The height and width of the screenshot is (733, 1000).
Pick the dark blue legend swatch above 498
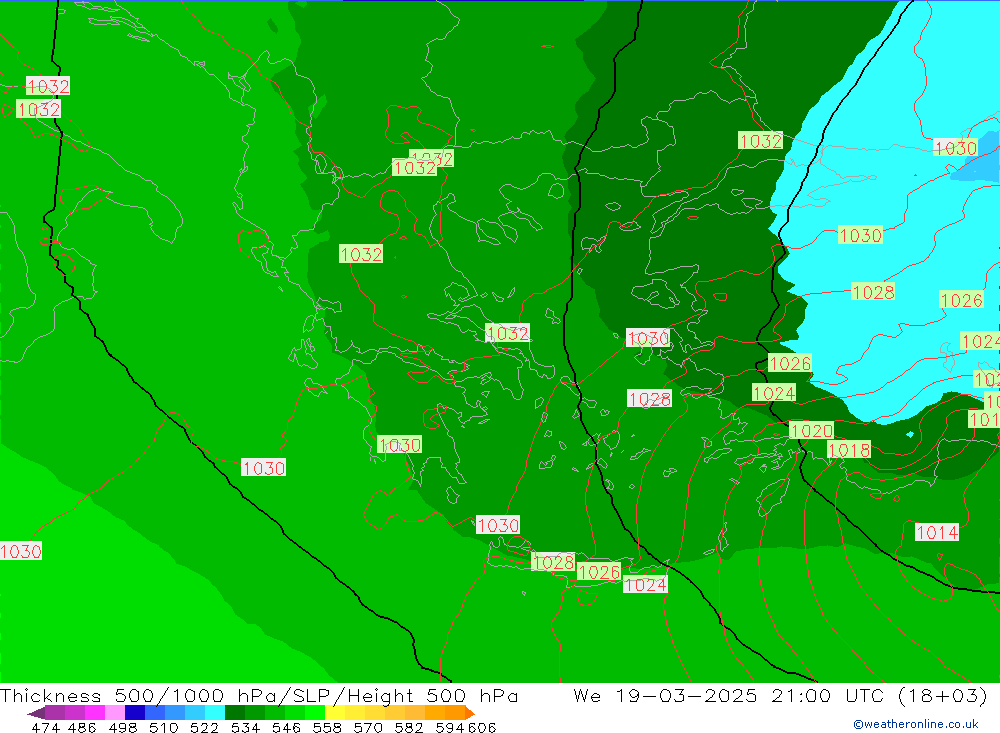[135, 713]
